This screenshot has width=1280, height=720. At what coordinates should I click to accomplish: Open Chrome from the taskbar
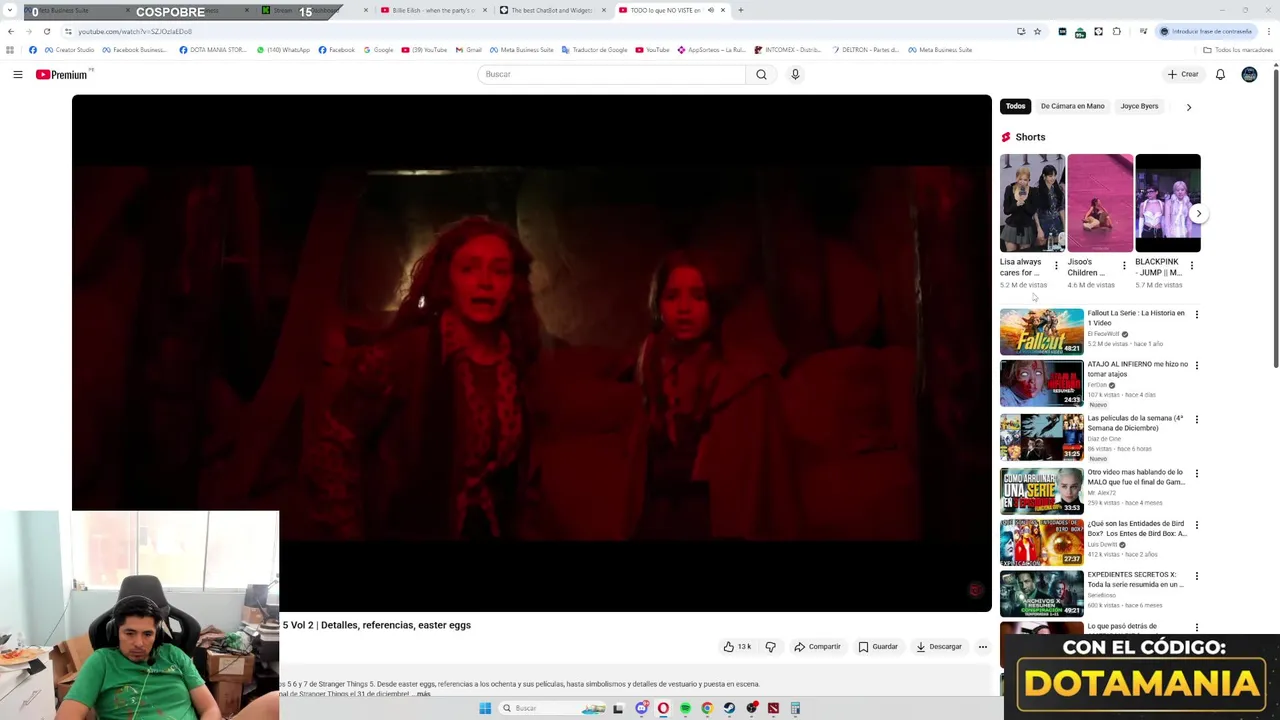point(707,708)
